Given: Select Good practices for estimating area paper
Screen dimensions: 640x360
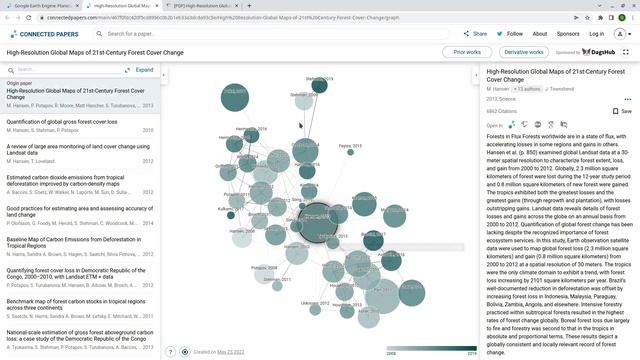Looking at the screenshot, I should (x=80, y=216).
